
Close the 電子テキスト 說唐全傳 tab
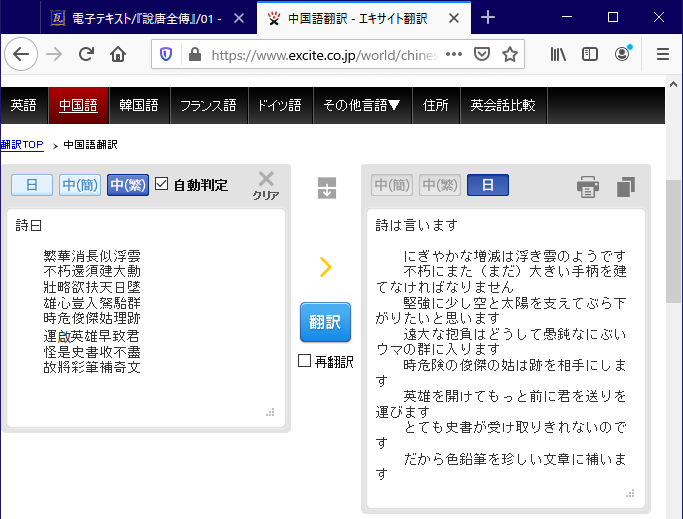point(239,18)
